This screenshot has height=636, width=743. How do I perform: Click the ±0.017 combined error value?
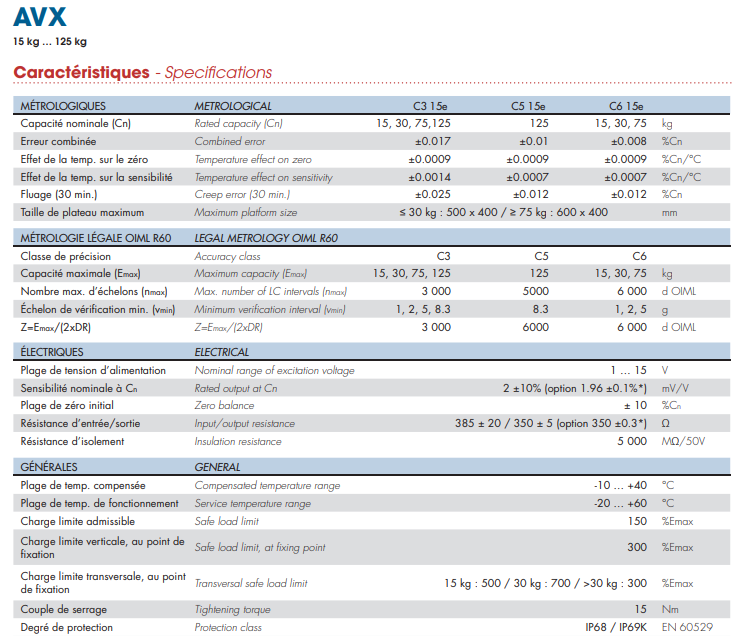[x=432, y=141]
